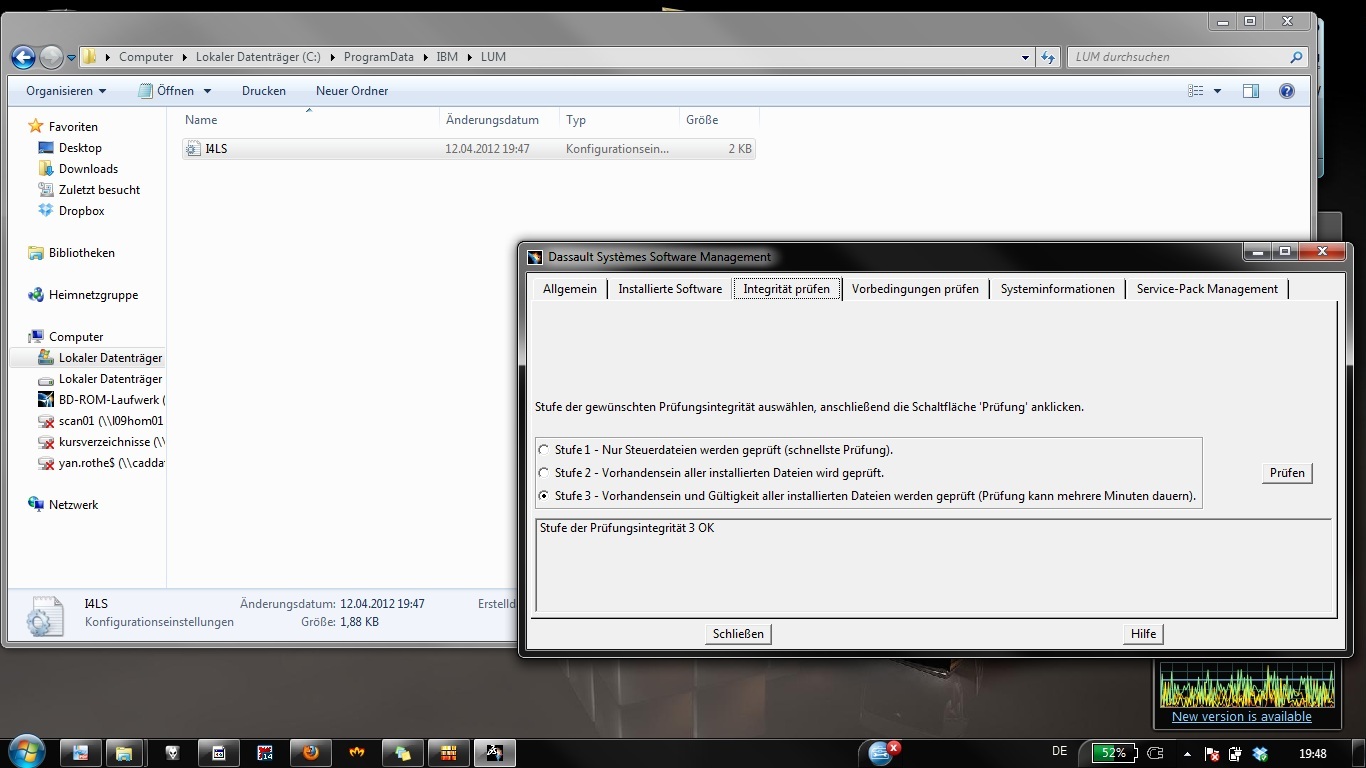Select the '2 KB' size cell of I4LS
The image size is (1366, 768).
coord(739,149)
